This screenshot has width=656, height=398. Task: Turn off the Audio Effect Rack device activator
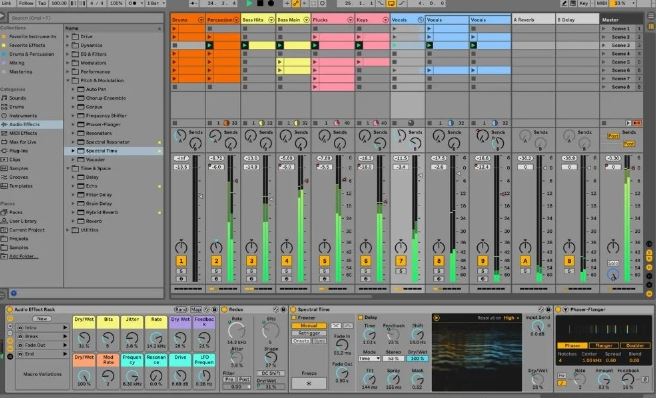(9, 309)
